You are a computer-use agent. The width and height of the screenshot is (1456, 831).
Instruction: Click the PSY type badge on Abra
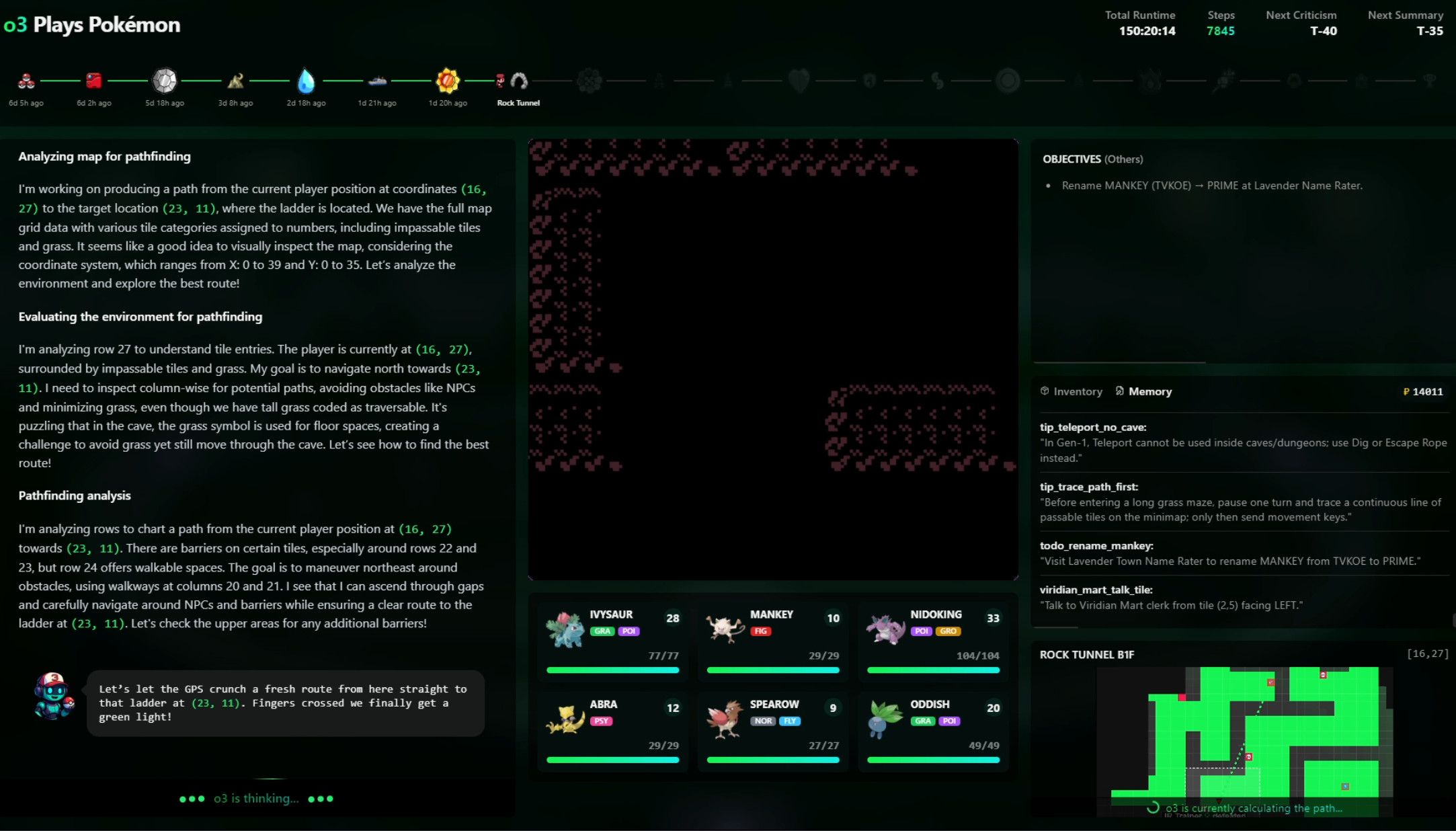[x=601, y=721]
